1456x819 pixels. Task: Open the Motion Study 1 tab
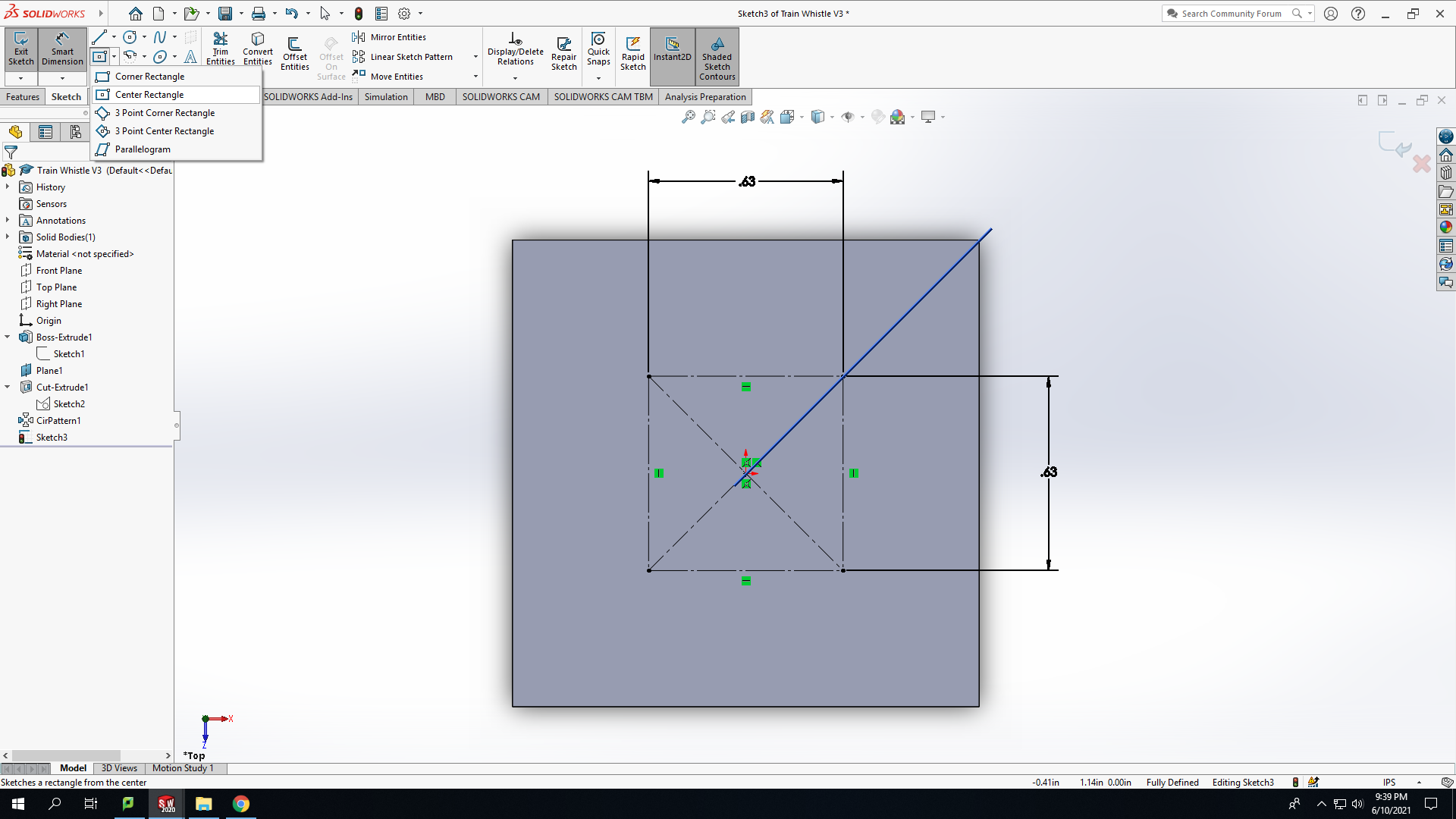[x=183, y=768]
